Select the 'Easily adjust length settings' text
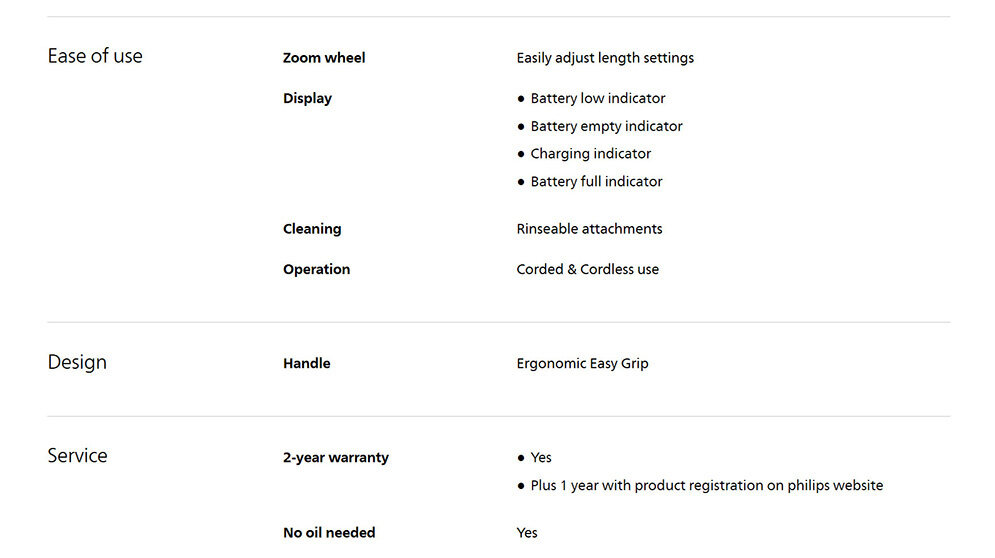The height and width of the screenshot is (558, 995). pos(605,58)
